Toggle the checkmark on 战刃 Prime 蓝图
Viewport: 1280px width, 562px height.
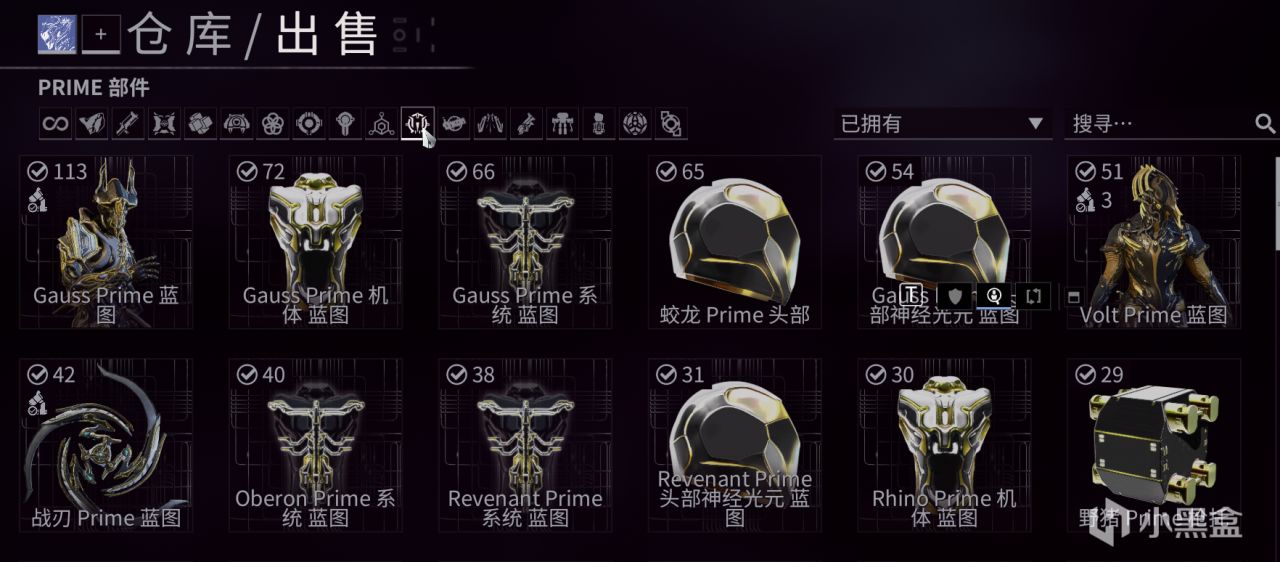pos(39,374)
